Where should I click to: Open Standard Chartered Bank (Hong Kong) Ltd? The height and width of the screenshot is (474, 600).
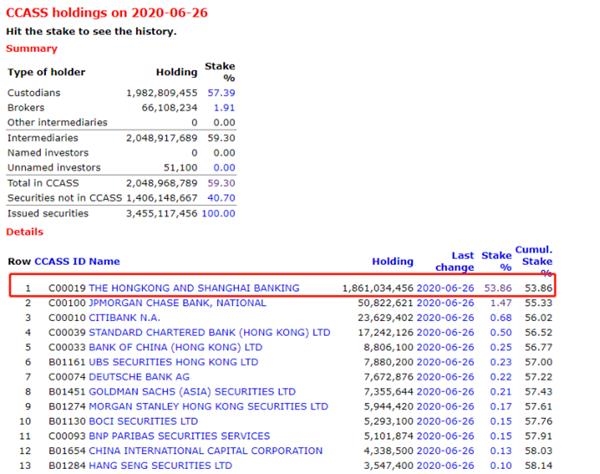(209, 332)
